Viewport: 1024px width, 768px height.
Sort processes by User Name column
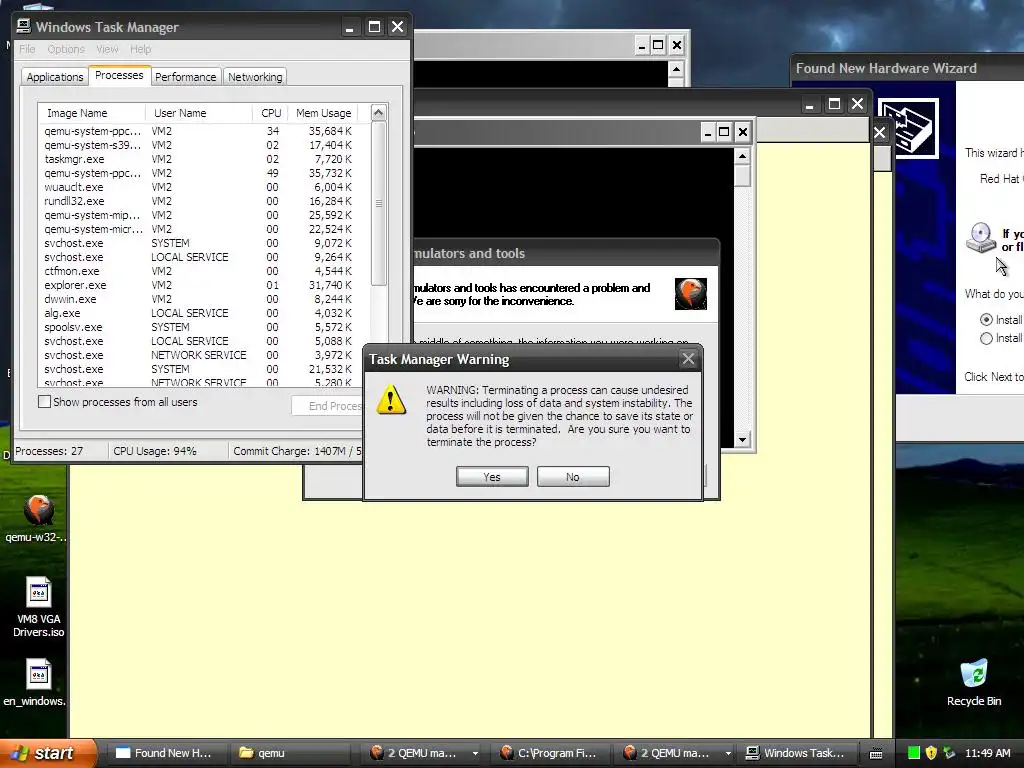pyautogui.click(x=199, y=113)
